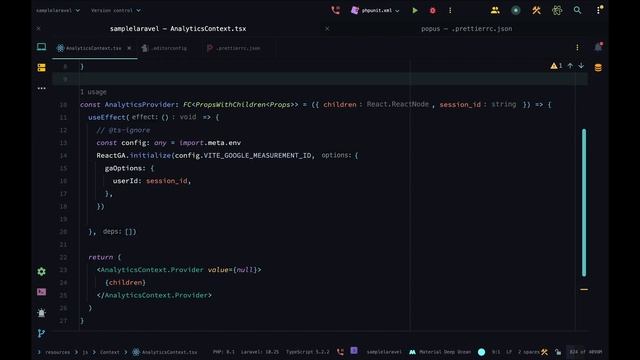The image size is (640, 360).
Task: Click 'samplelaravel' label in status bar
Action: (384, 352)
